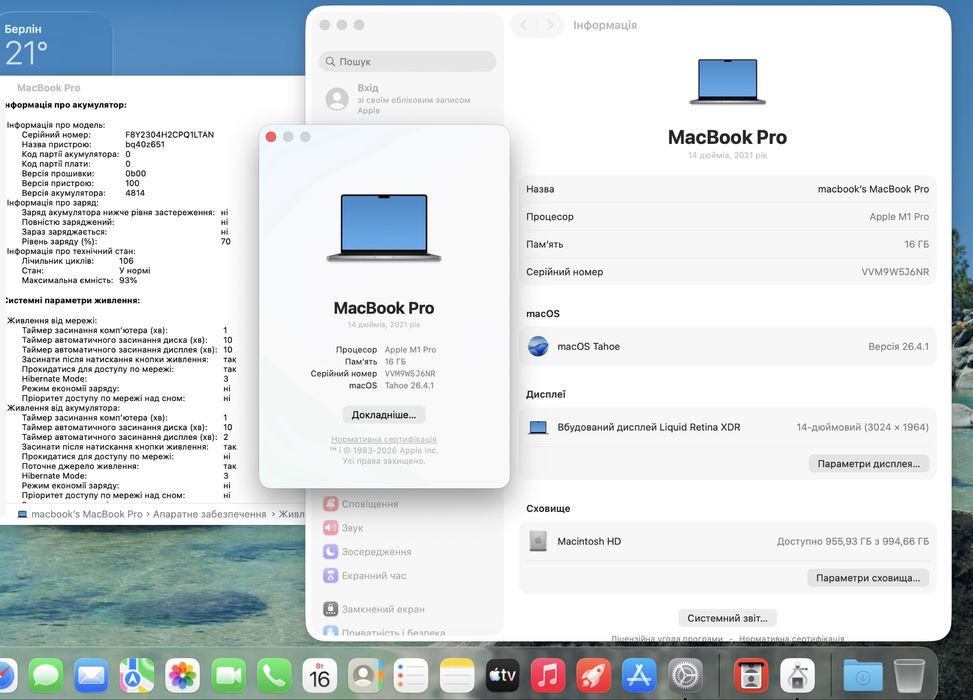
Task: Click Доступно 955,93 ГБ storage text
Action: pyautogui.click(x=853, y=541)
